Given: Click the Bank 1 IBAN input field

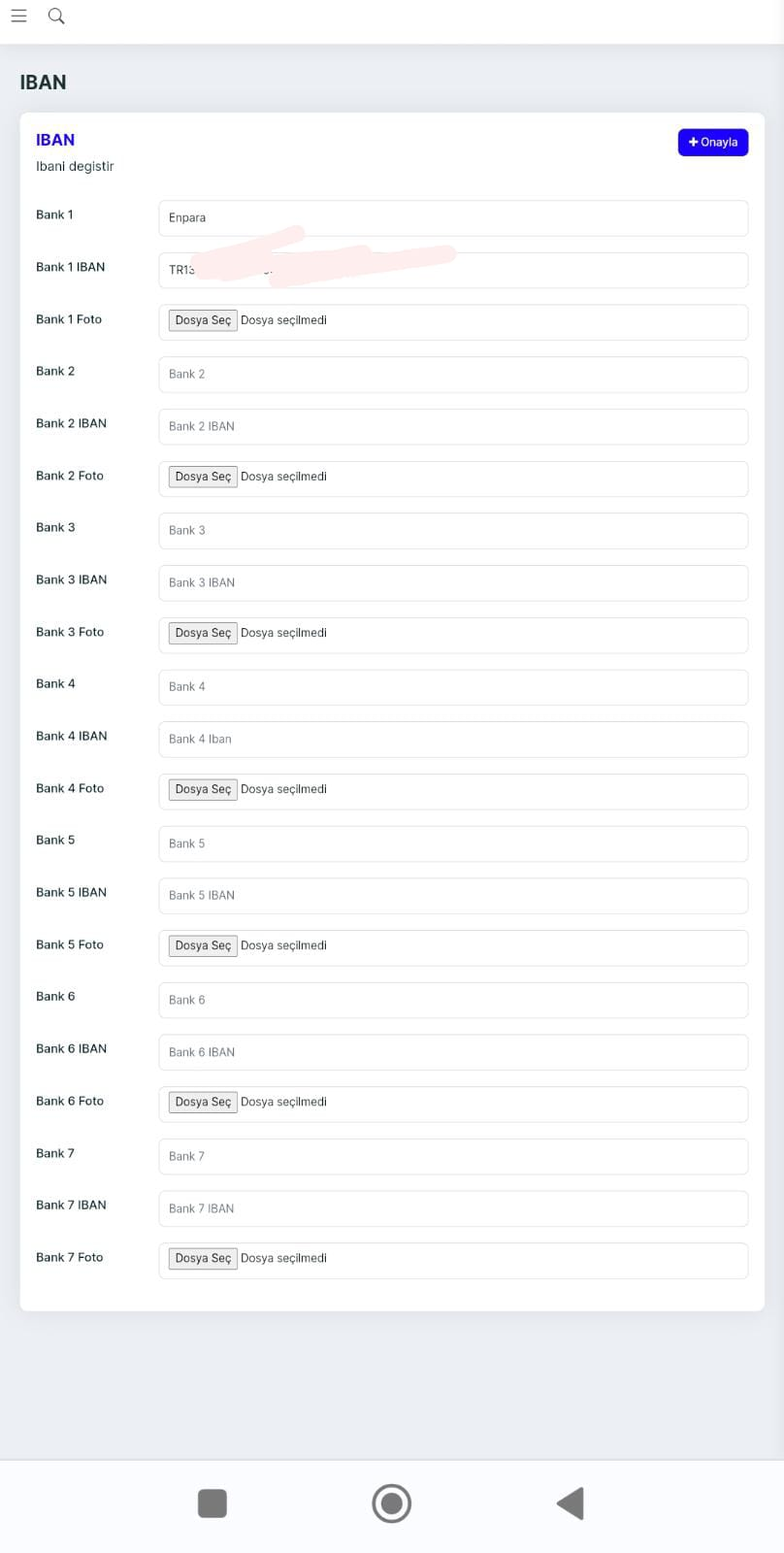Looking at the screenshot, I should 453,270.
